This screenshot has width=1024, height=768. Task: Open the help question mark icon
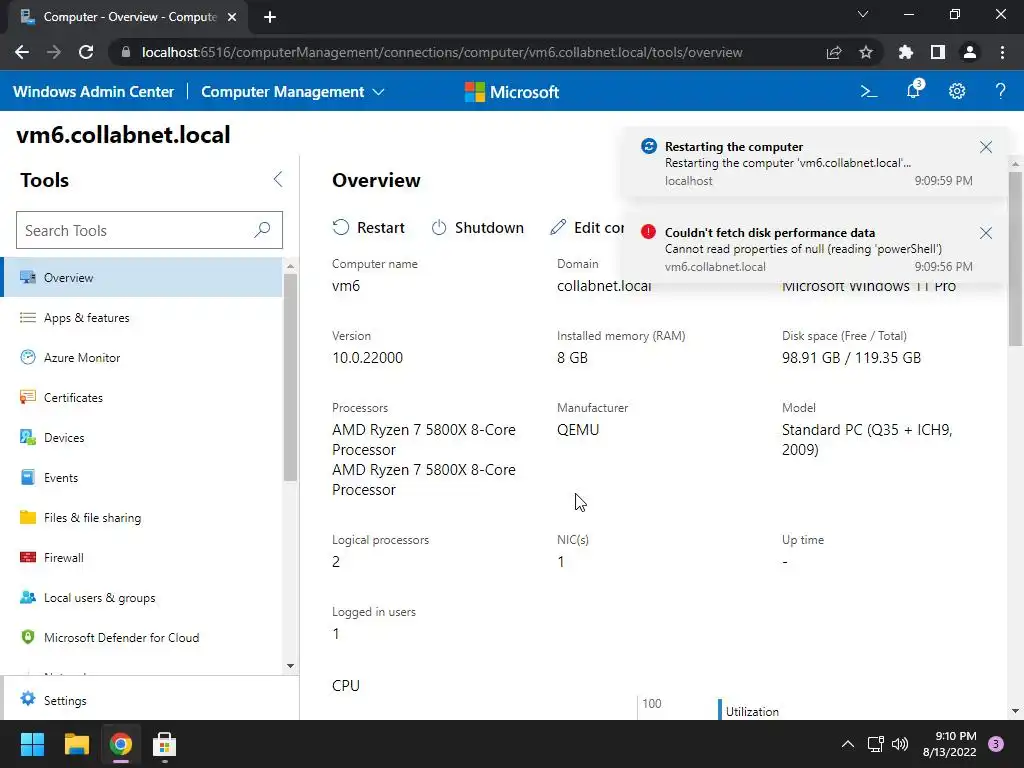pyautogui.click(x=1000, y=91)
